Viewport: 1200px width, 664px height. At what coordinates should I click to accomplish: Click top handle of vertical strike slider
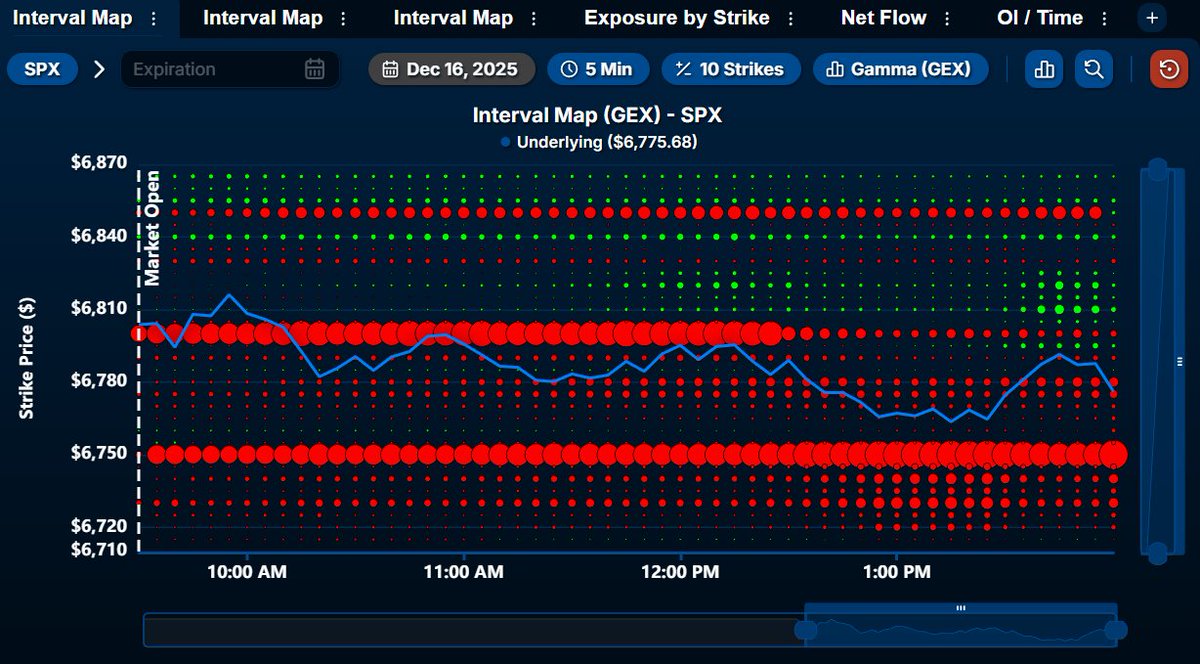click(x=1157, y=169)
